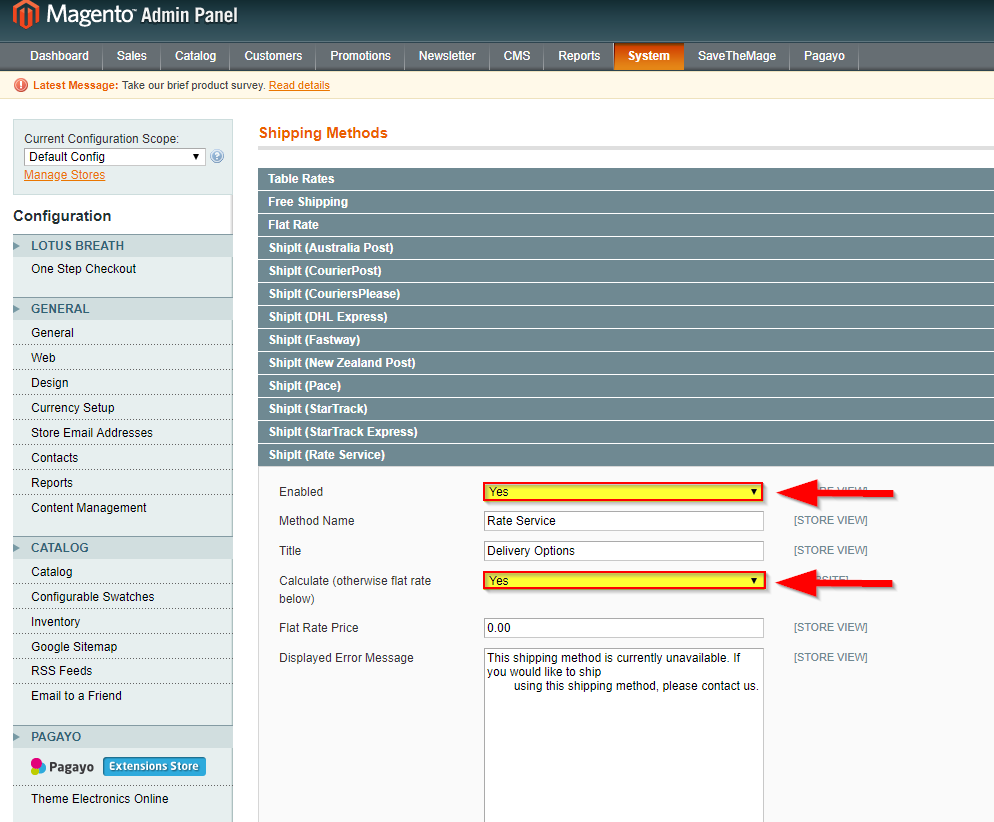
Task: Open Content Management settings
Action: pyautogui.click(x=123, y=508)
